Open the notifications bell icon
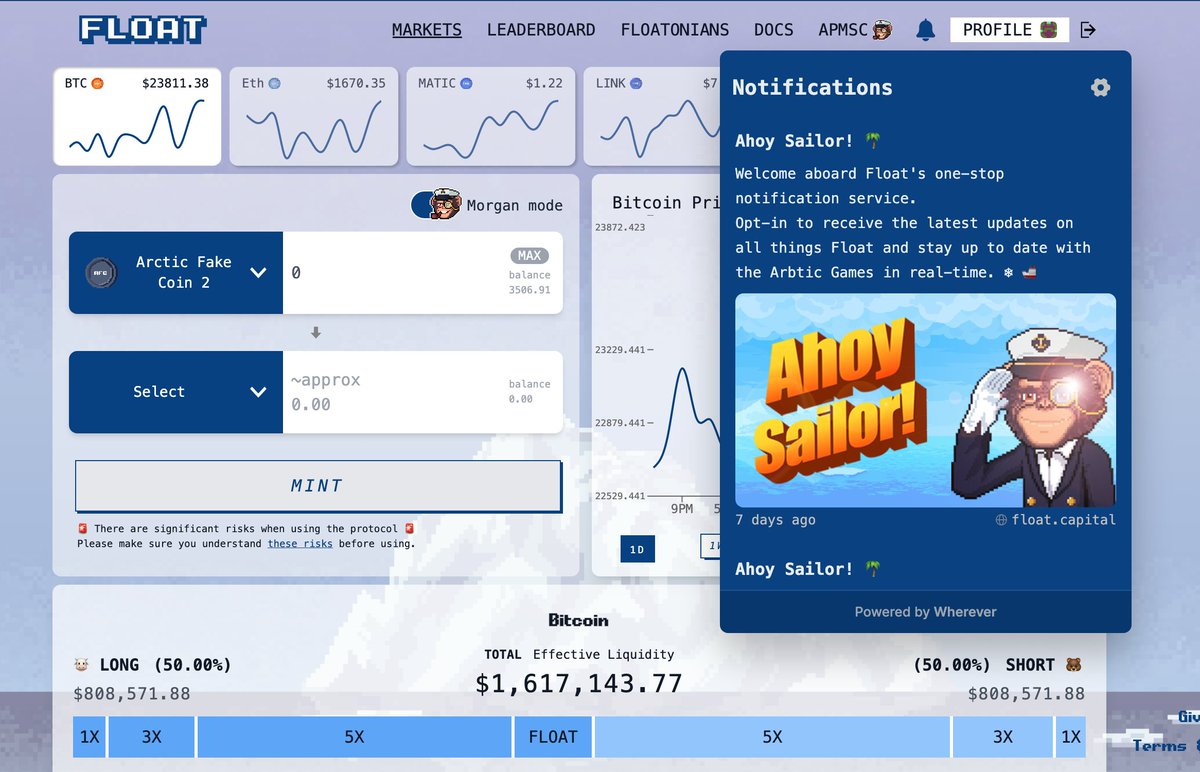Screen dimensions: 1200x772 (x=926, y=30)
